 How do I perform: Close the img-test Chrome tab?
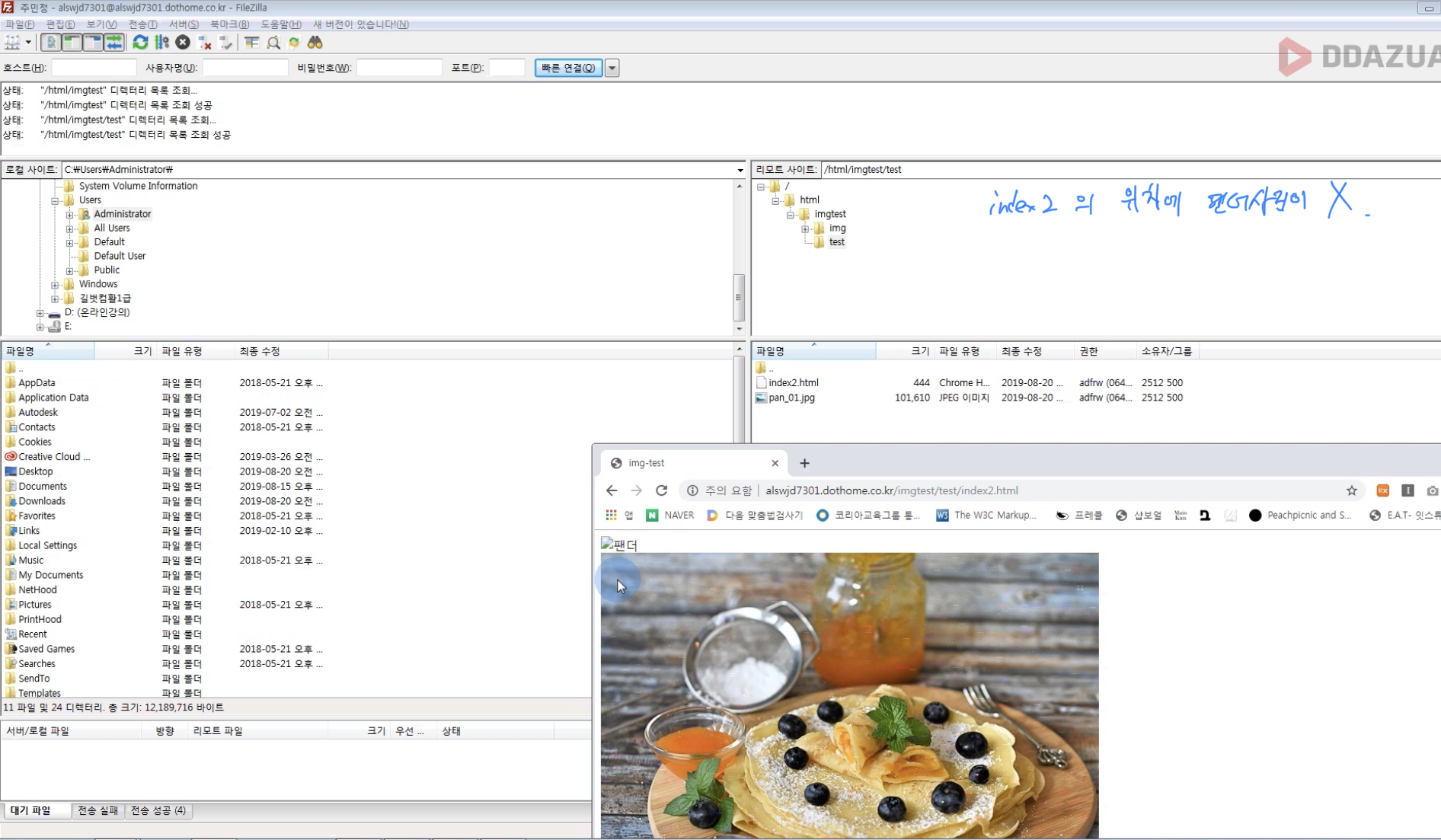[775, 463]
